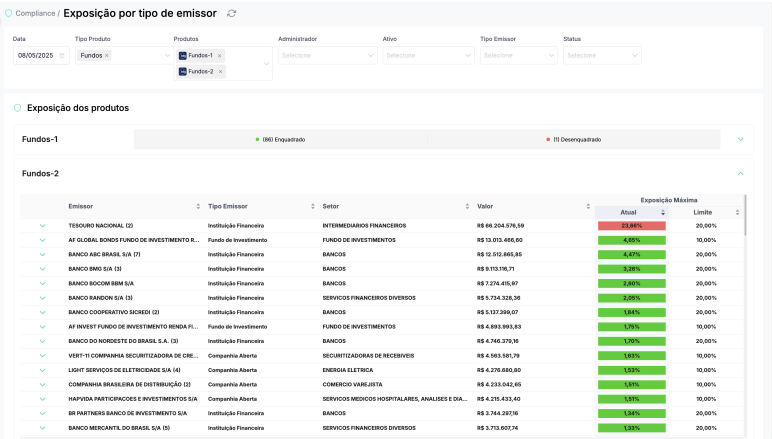Expand the VERT-11 COMPANHIA SECURITIZADORA row
Screen dimensions: 772x439
click(x=42, y=356)
